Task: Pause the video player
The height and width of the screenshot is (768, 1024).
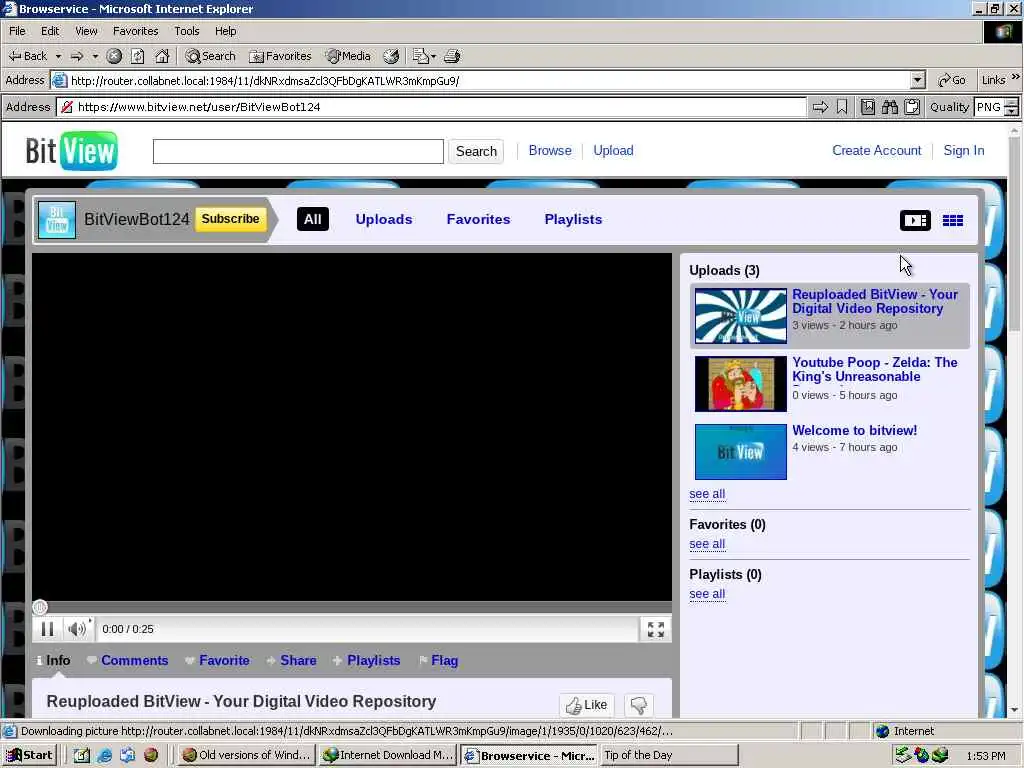Action: point(47,629)
